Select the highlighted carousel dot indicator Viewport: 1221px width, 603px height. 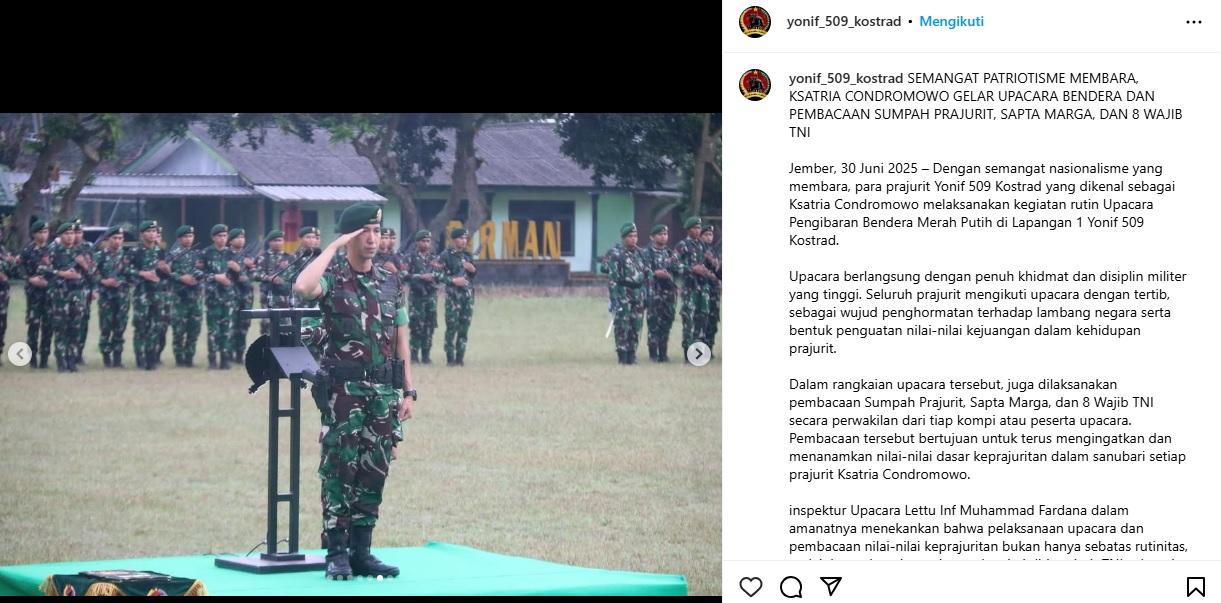[x=380, y=578]
